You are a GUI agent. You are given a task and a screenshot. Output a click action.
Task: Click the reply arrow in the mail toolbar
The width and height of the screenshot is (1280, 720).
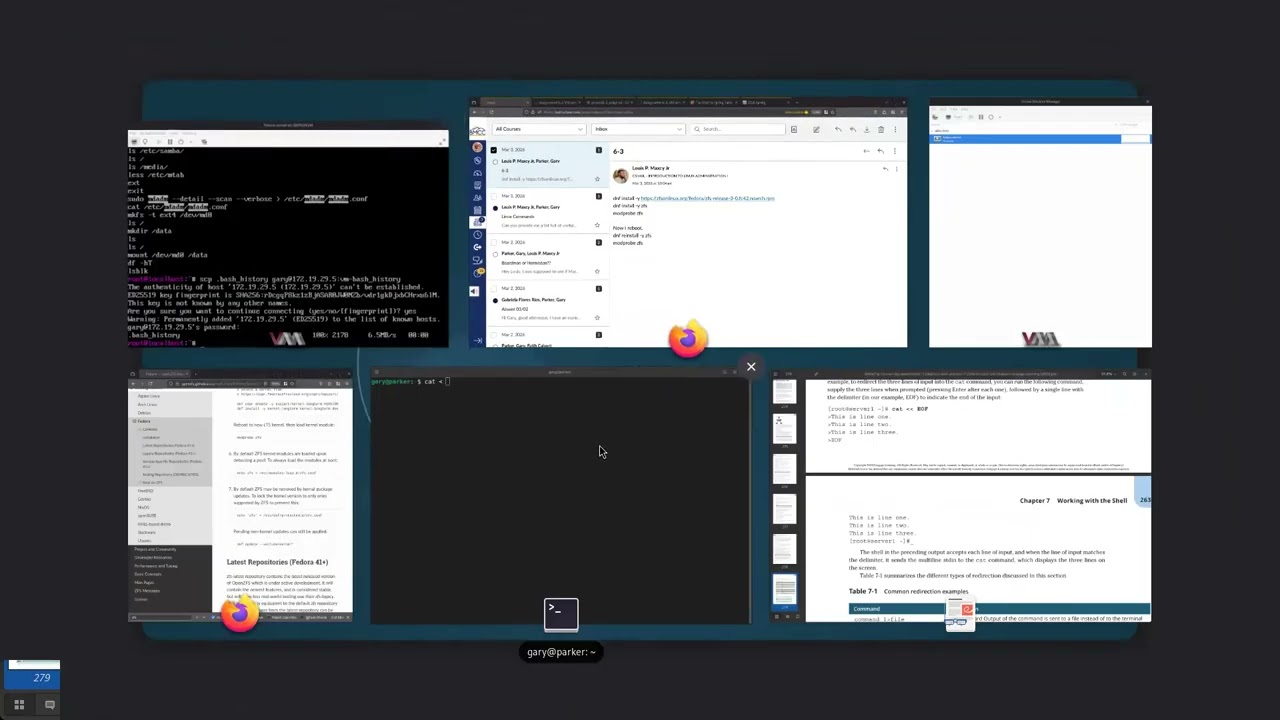coord(838,130)
